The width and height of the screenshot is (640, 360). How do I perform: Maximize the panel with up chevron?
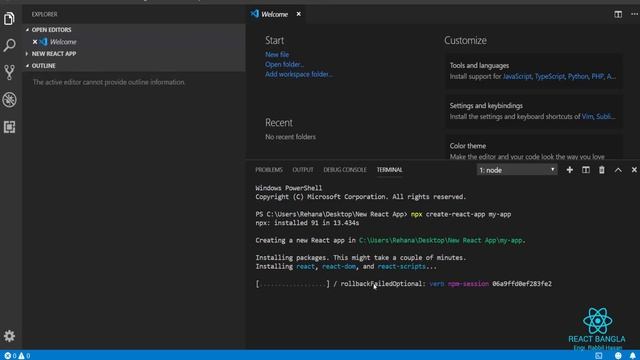(x=618, y=170)
